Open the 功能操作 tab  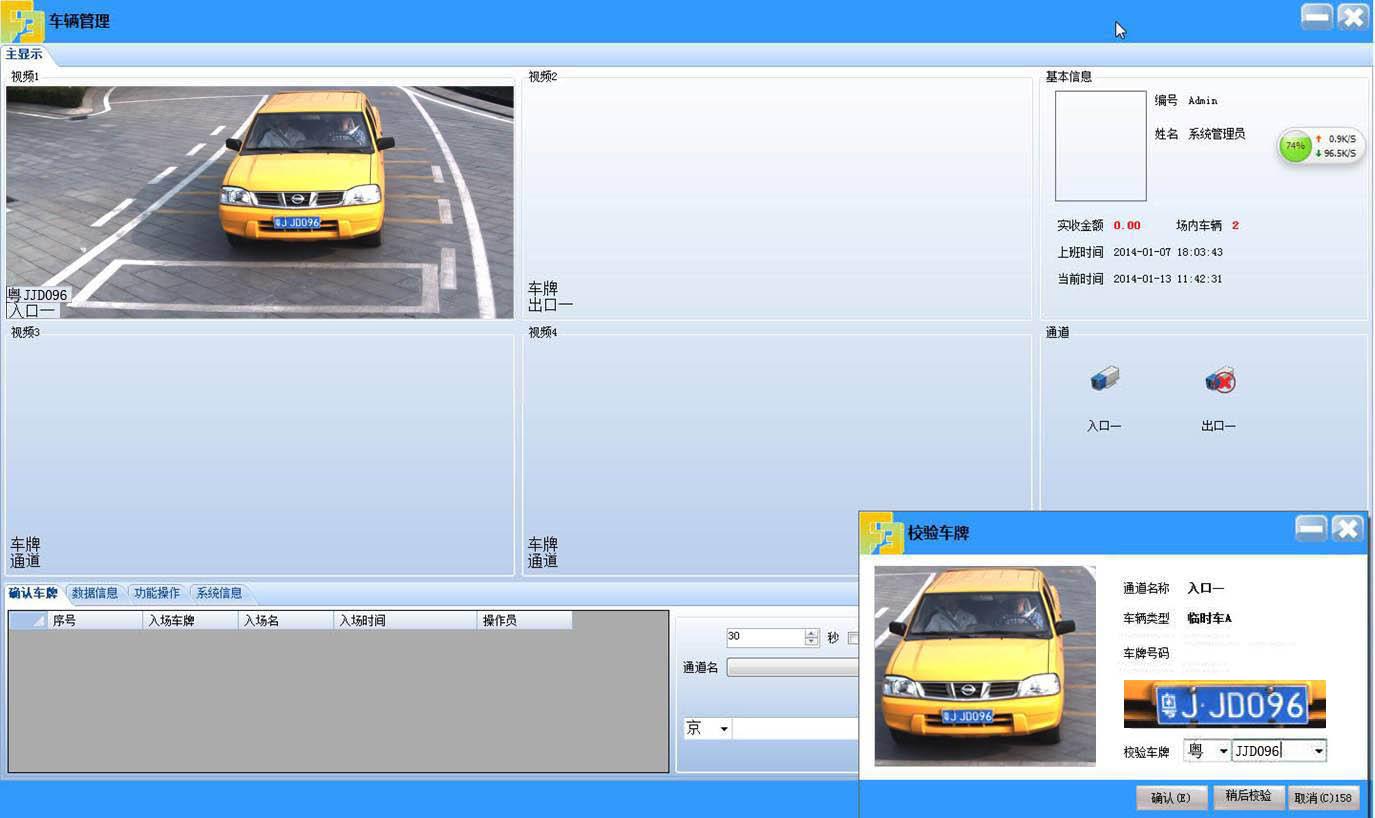pyautogui.click(x=157, y=593)
